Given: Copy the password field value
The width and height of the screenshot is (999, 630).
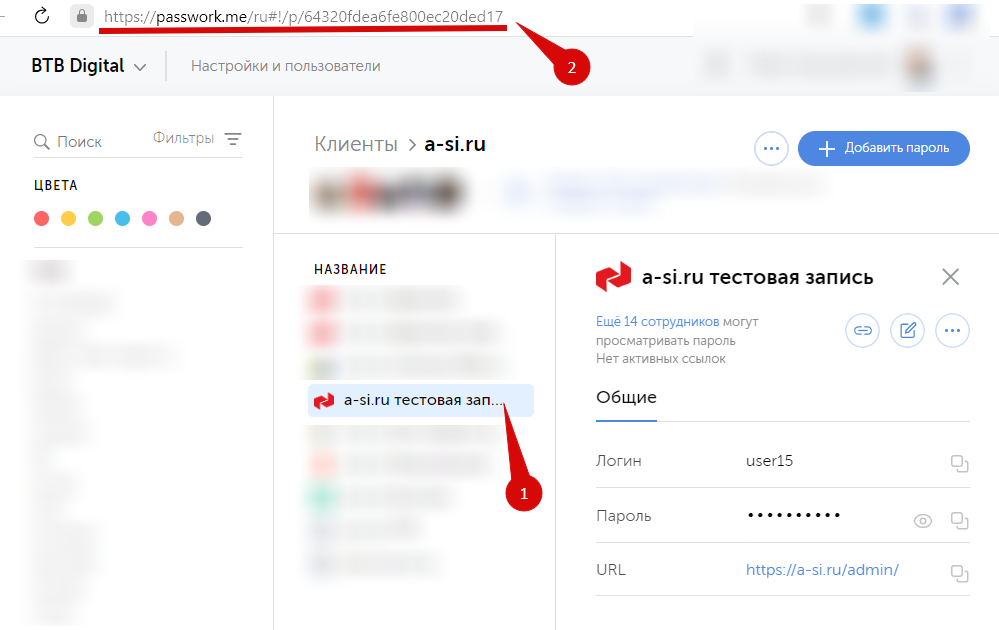Looking at the screenshot, I should tap(959, 520).
